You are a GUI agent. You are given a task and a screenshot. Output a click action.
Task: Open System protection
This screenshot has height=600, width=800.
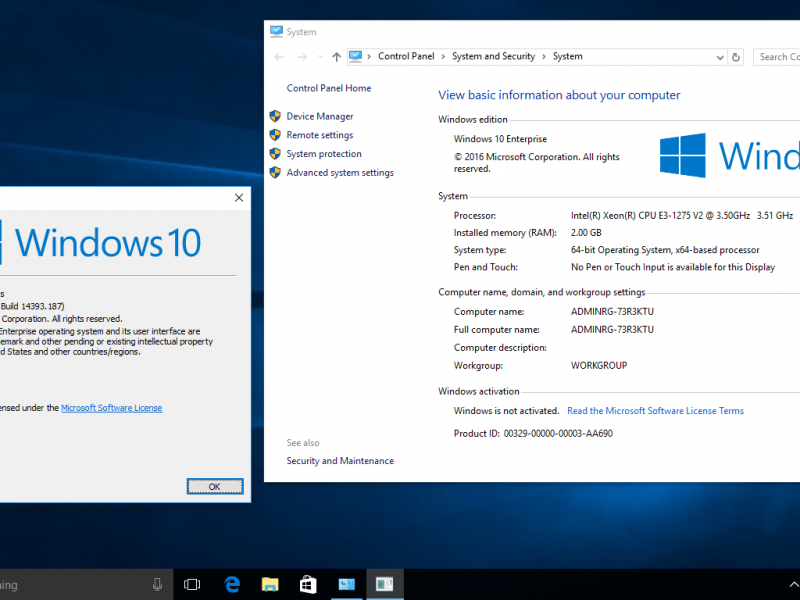coord(324,154)
